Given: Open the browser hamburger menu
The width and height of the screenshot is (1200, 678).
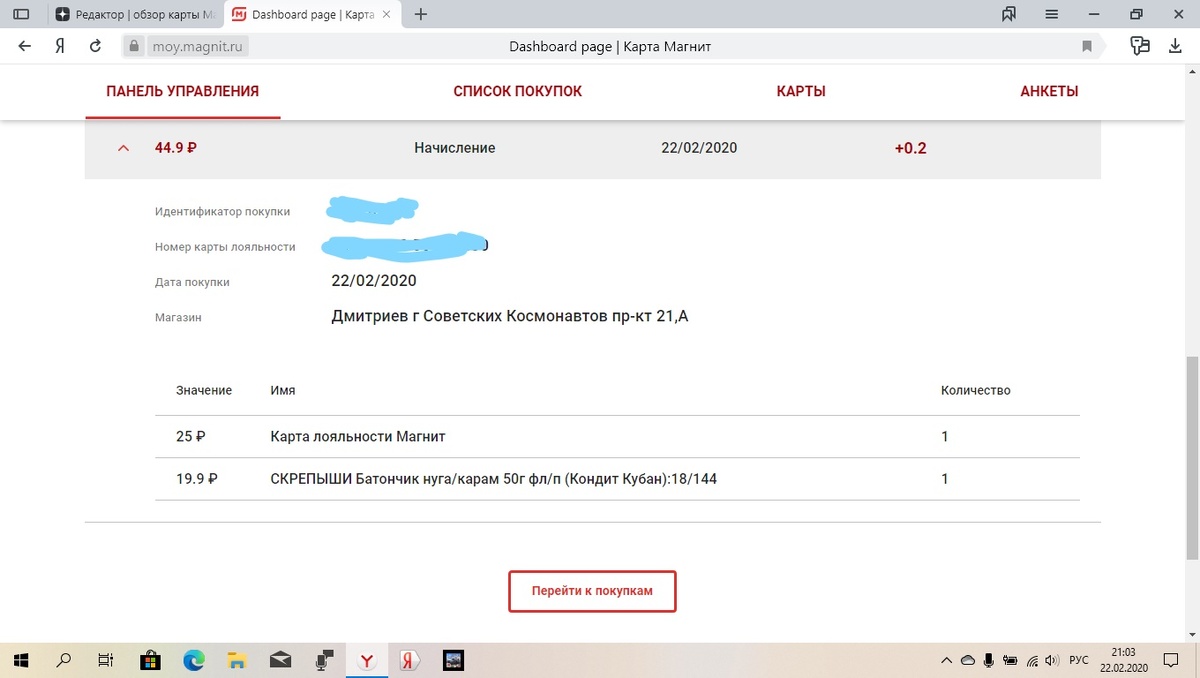Looking at the screenshot, I should [1051, 14].
